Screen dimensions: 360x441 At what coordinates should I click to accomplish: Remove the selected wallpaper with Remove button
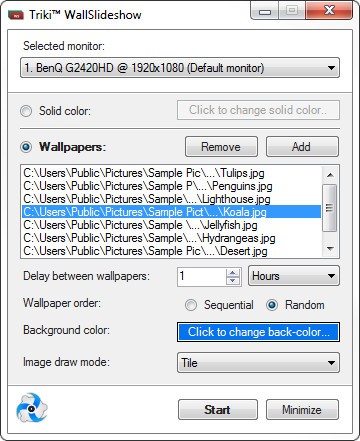221,147
